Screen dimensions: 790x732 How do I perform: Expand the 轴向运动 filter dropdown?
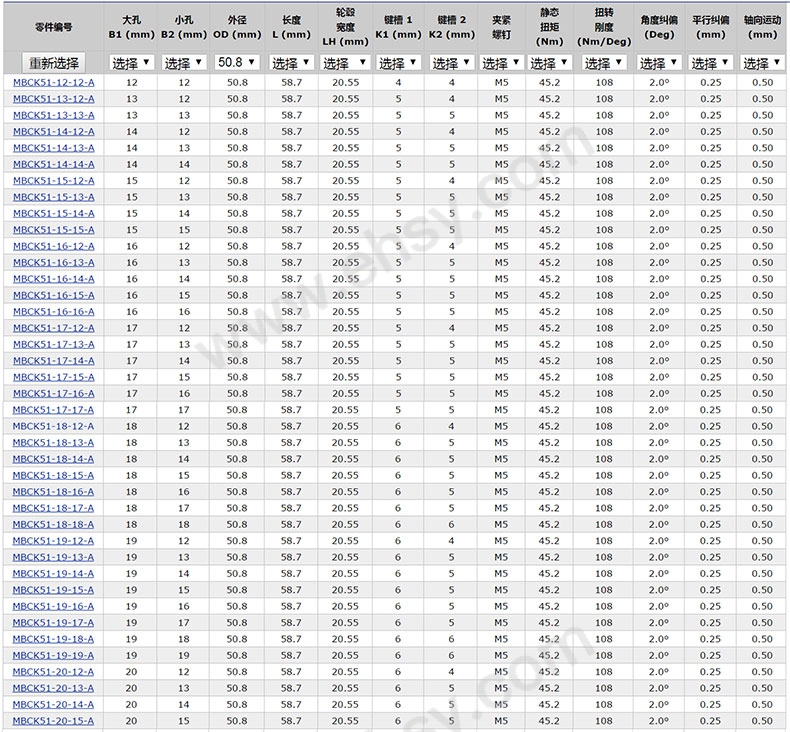762,63
